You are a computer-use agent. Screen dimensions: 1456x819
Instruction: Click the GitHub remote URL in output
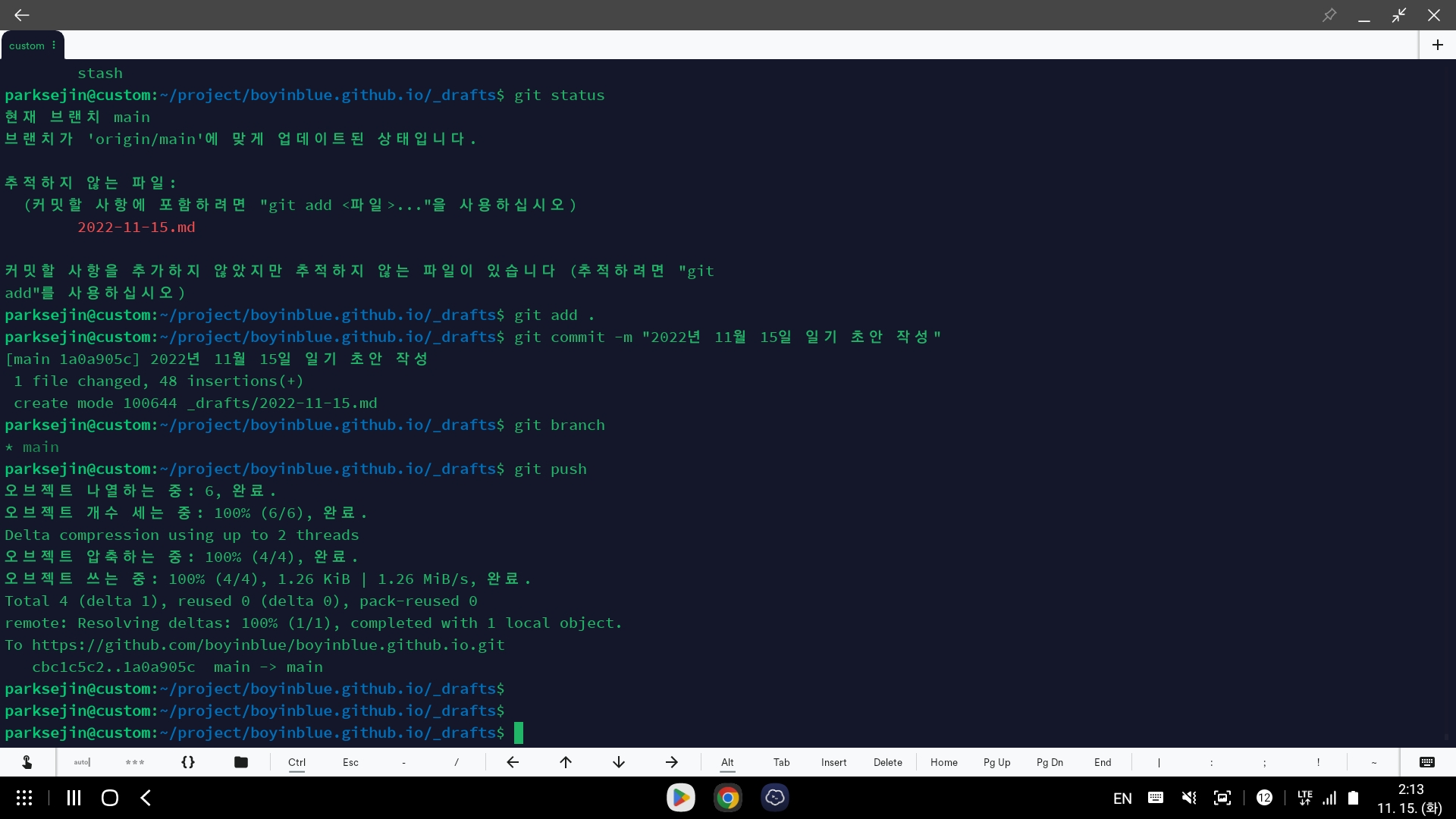(x=268, y=645)
